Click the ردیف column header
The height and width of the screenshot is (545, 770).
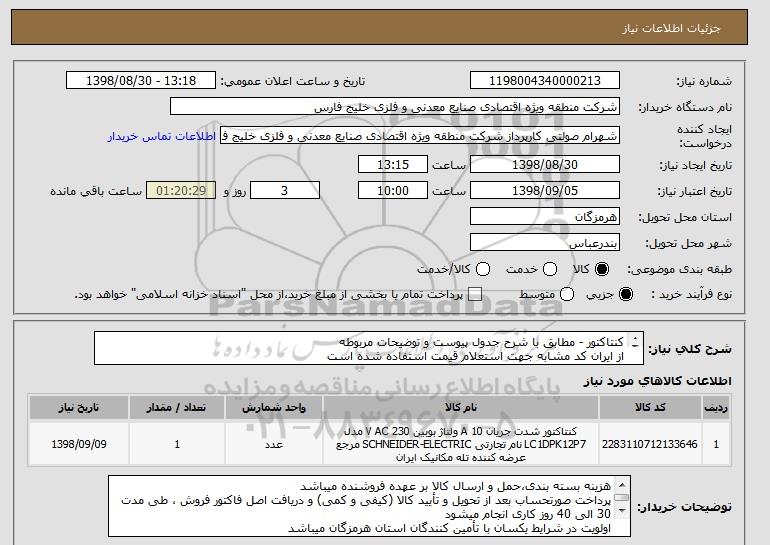pyautogui.click(x=715, y=408)
